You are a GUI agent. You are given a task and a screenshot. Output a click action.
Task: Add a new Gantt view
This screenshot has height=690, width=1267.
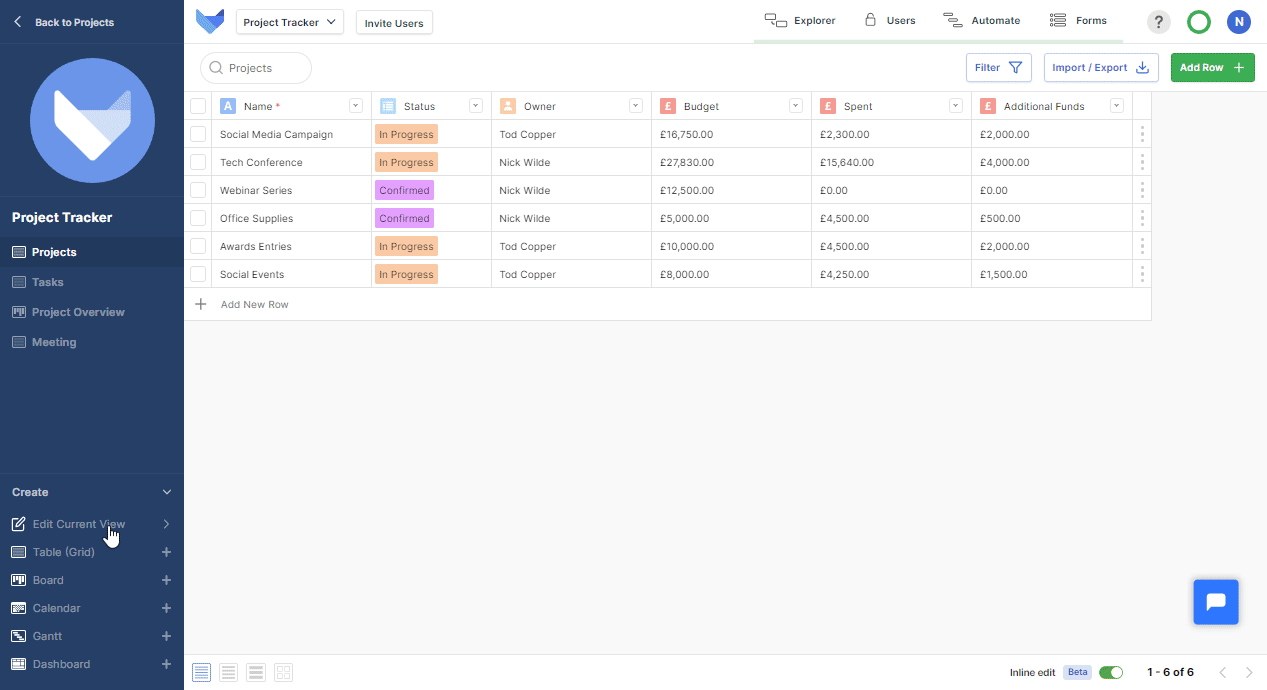[166, 636]
